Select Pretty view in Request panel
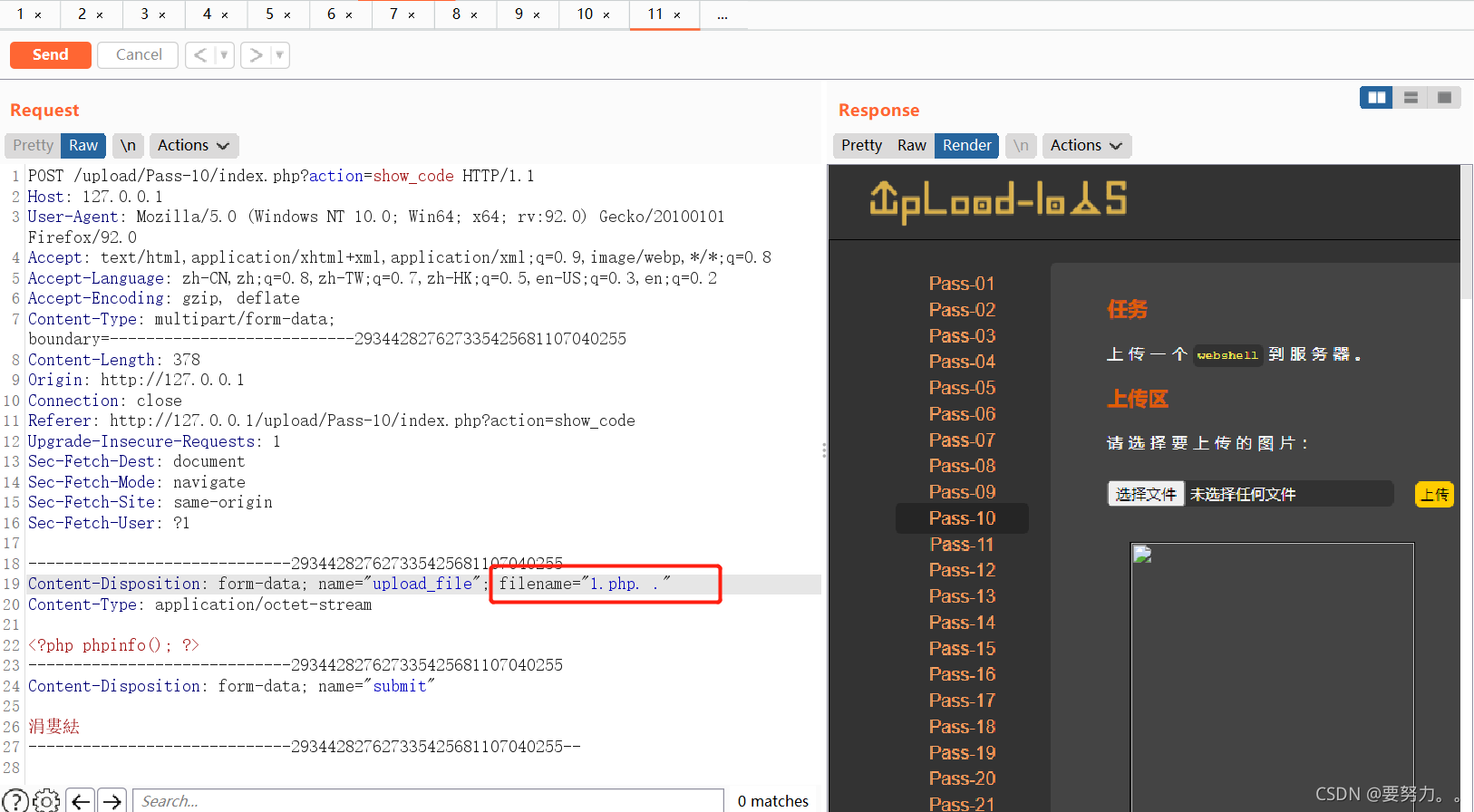This screenshot has width=1474, height=812. click(x=34, y=145)
